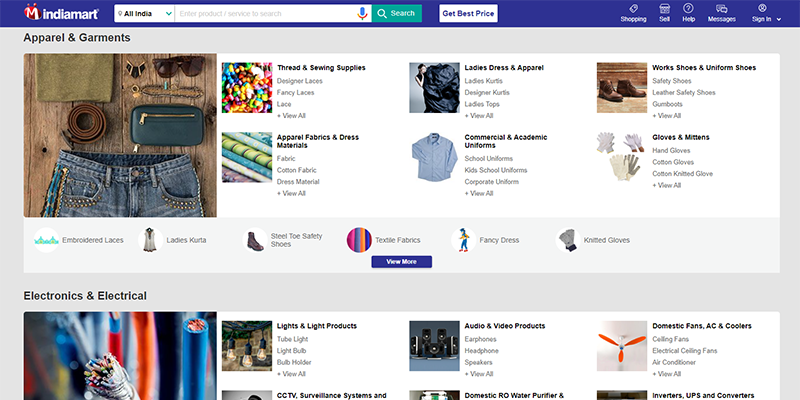Open Thread & Sewing Supplies heading link
Screen dimensions: 800x400
[321, 68]
